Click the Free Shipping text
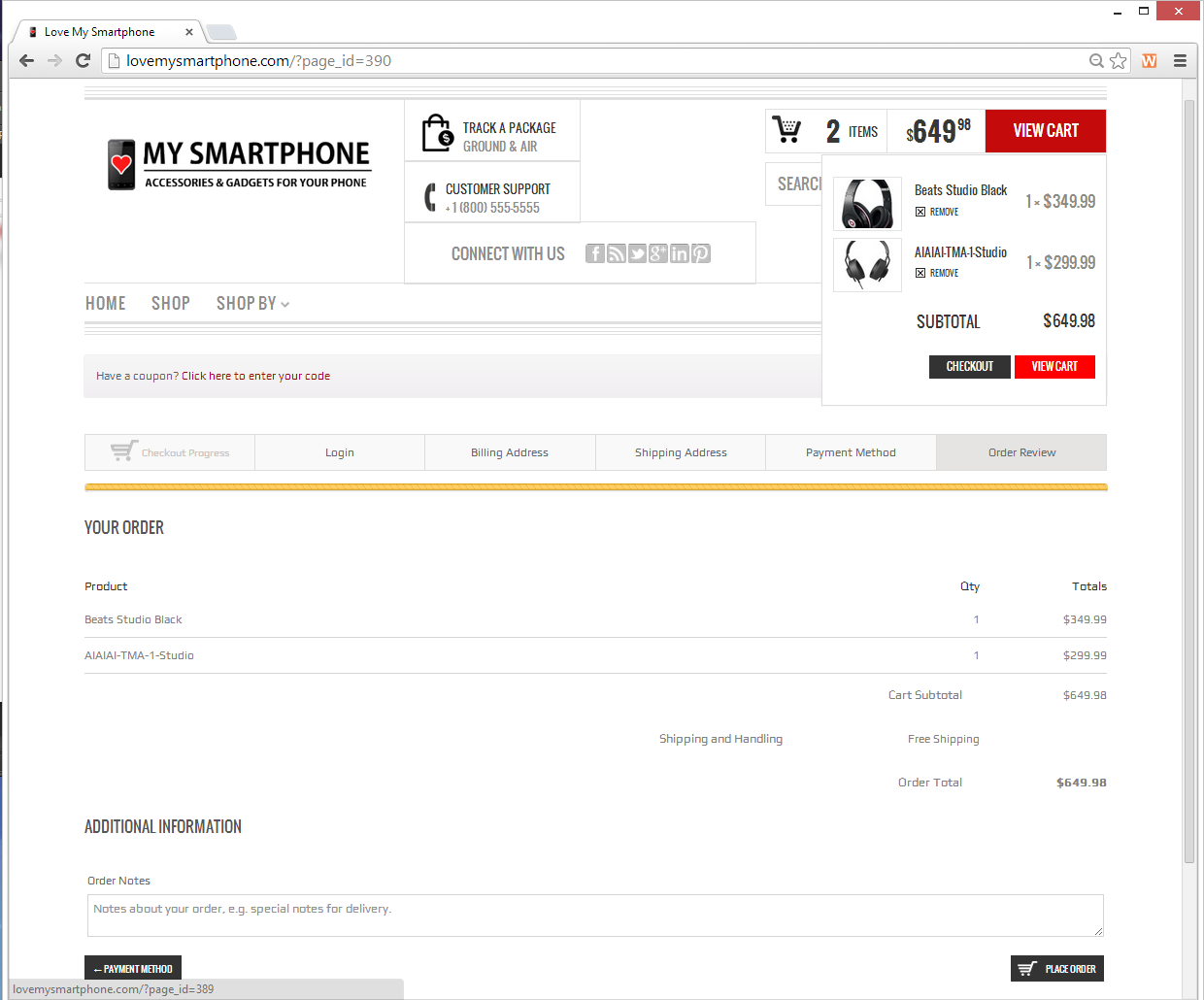 point(944,739)
